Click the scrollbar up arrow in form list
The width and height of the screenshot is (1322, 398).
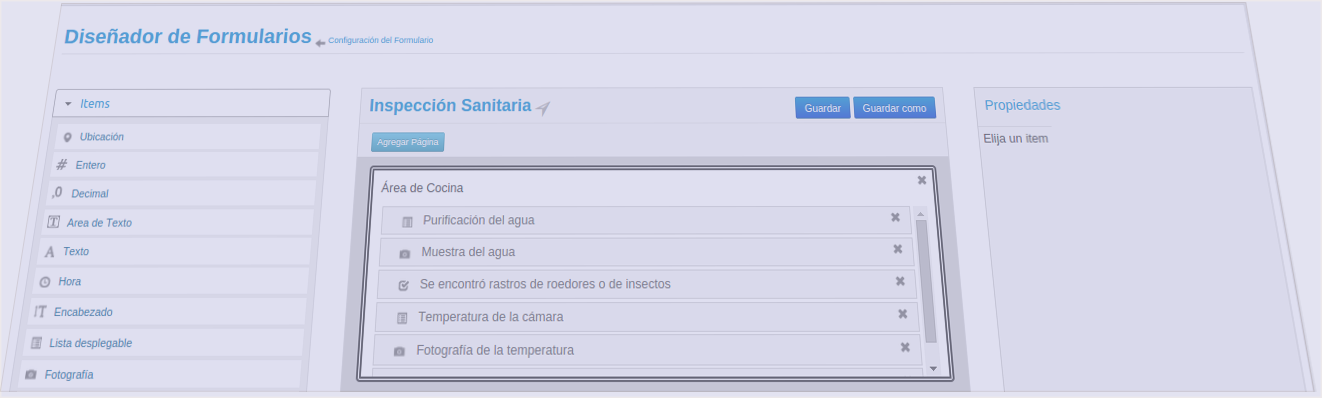coord(920,213)
